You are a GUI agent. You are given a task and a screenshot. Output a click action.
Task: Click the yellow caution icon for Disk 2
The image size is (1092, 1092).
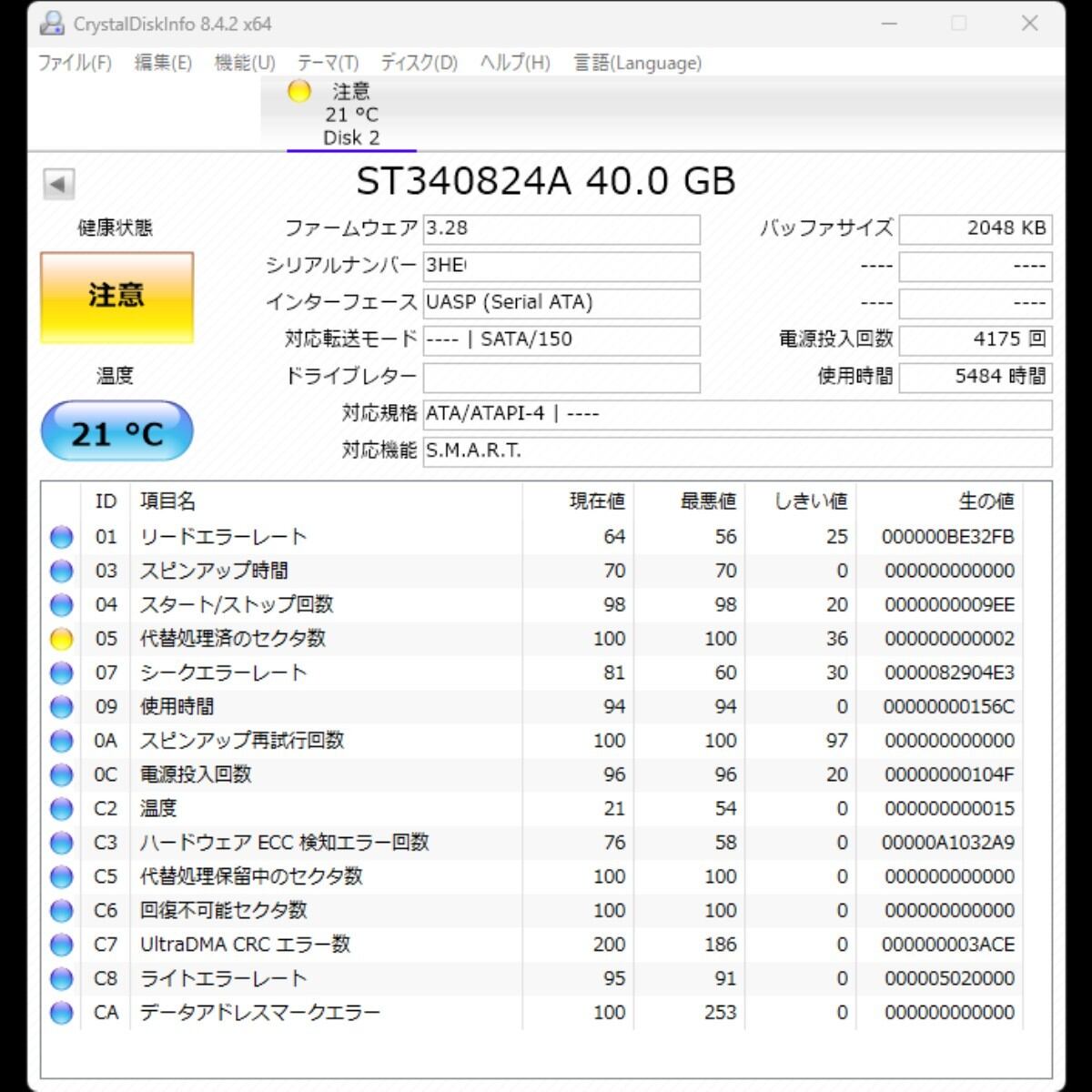299,91
